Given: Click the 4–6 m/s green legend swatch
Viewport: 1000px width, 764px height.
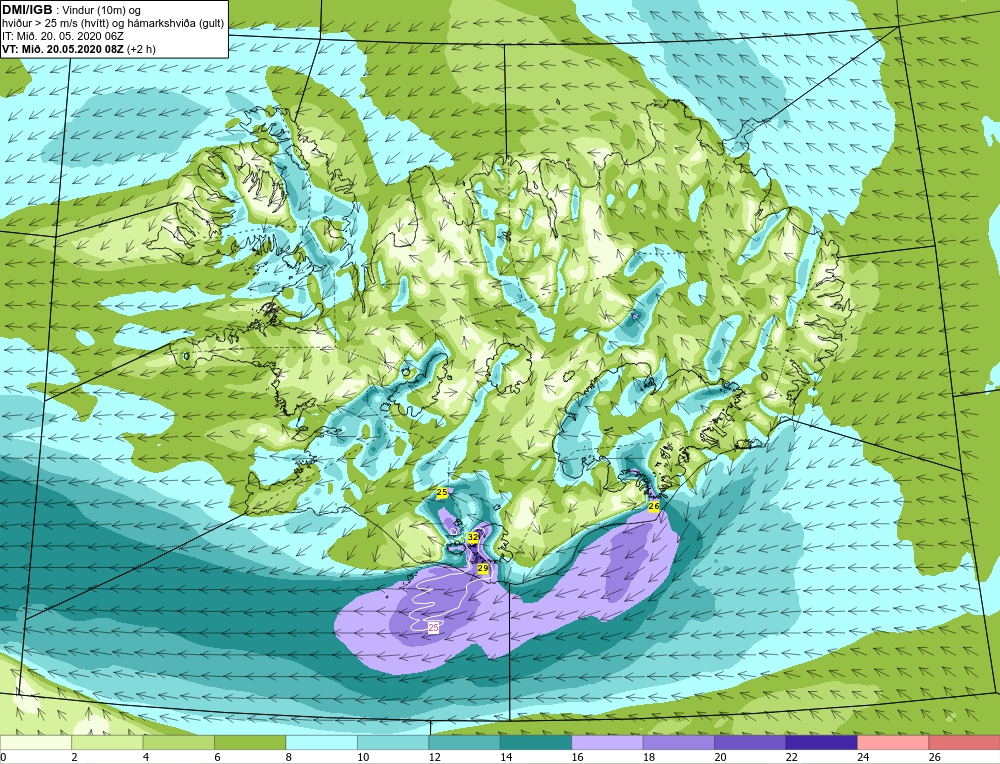Looking at the screenshot, I should coord(179,742).
